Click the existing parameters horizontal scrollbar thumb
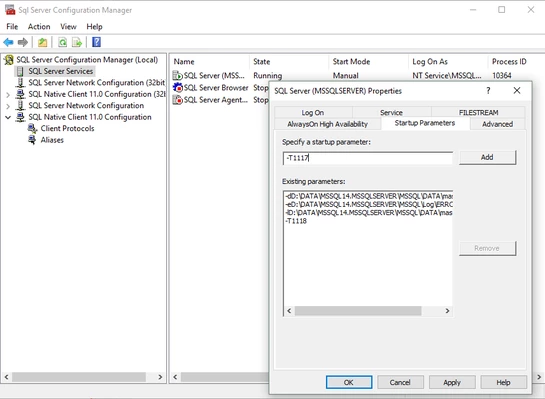This screenshot has width=545, height=399. point(358,311)
